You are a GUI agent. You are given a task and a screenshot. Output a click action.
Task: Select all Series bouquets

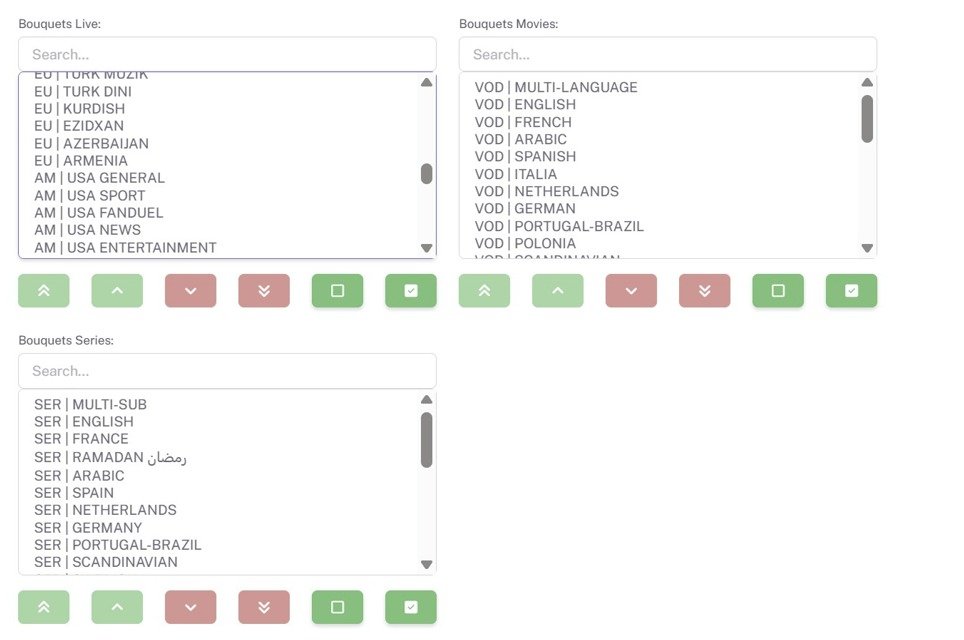tap(411, 607)
